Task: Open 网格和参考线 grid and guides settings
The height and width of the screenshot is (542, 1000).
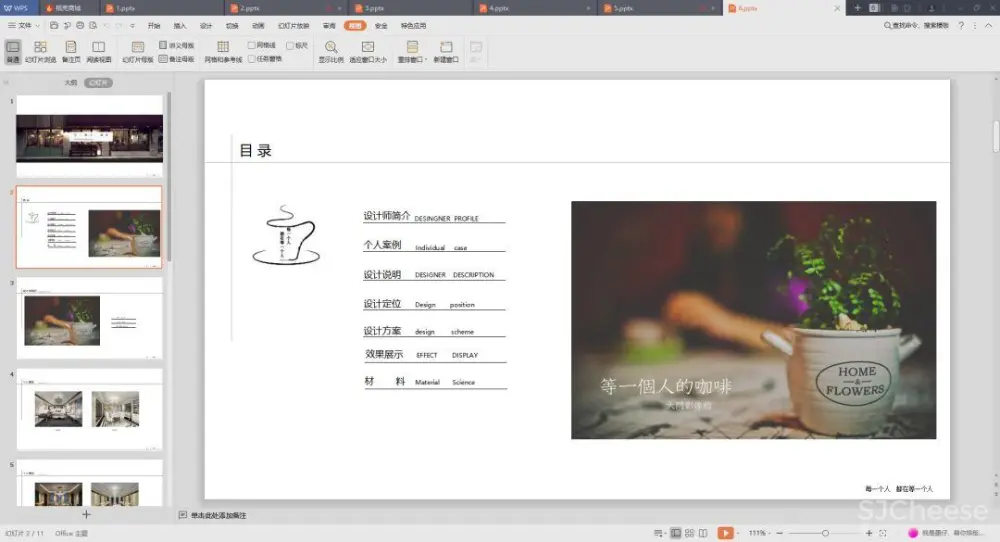Action: click(223, 52)
